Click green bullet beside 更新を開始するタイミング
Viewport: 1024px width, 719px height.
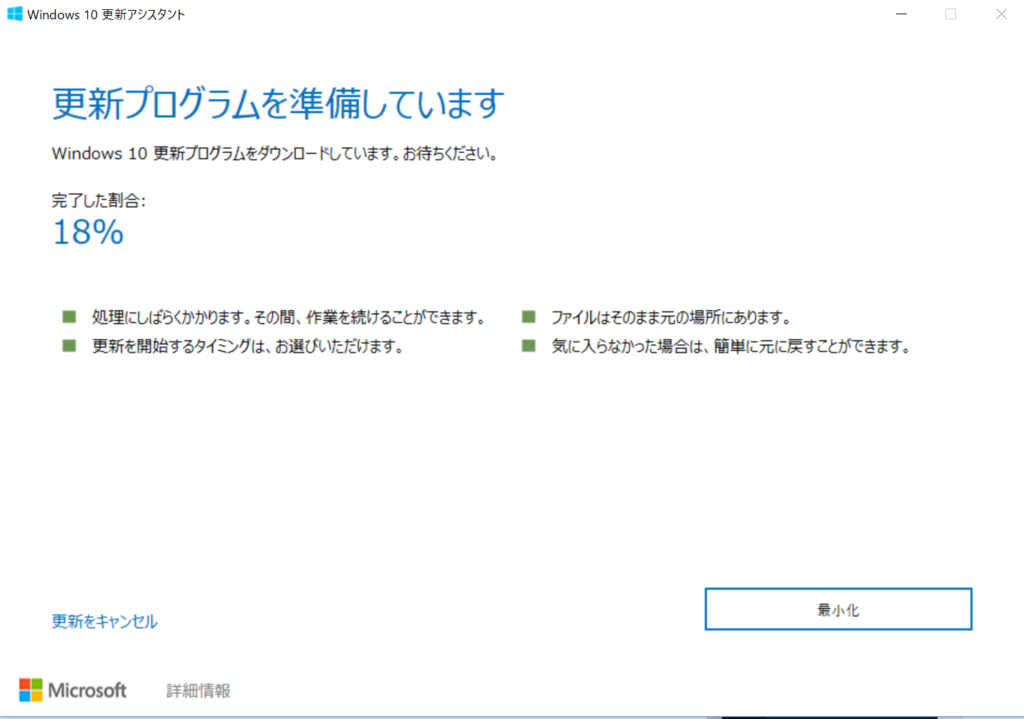tap(69, 345)
